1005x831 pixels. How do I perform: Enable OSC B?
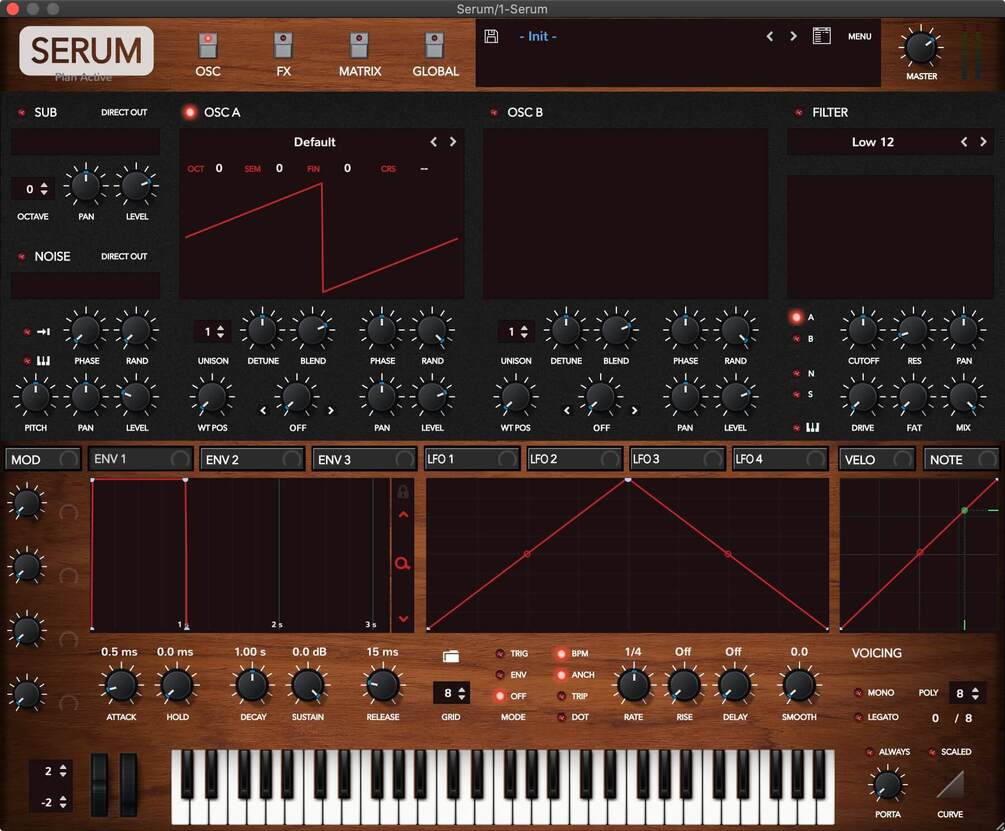point(494,113)
